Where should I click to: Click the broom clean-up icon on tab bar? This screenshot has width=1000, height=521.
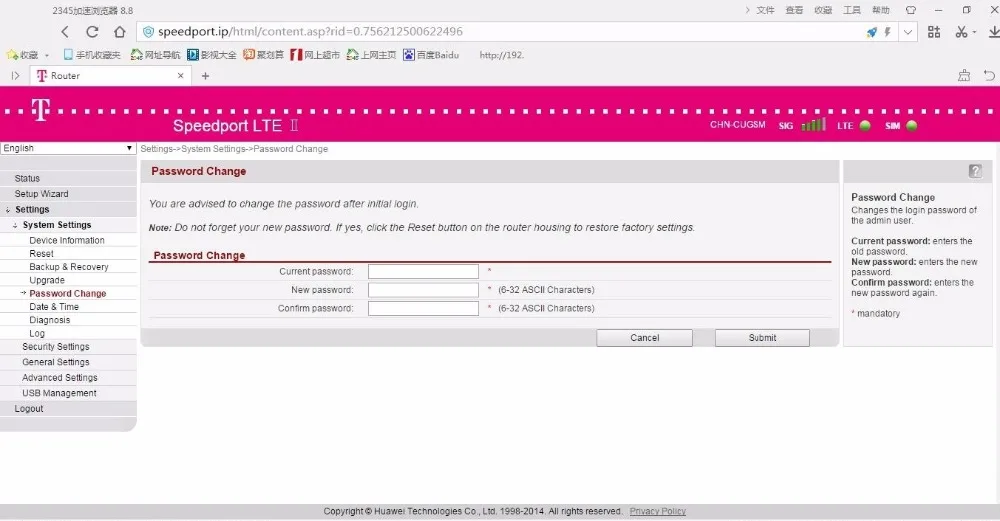coord(964,76)
